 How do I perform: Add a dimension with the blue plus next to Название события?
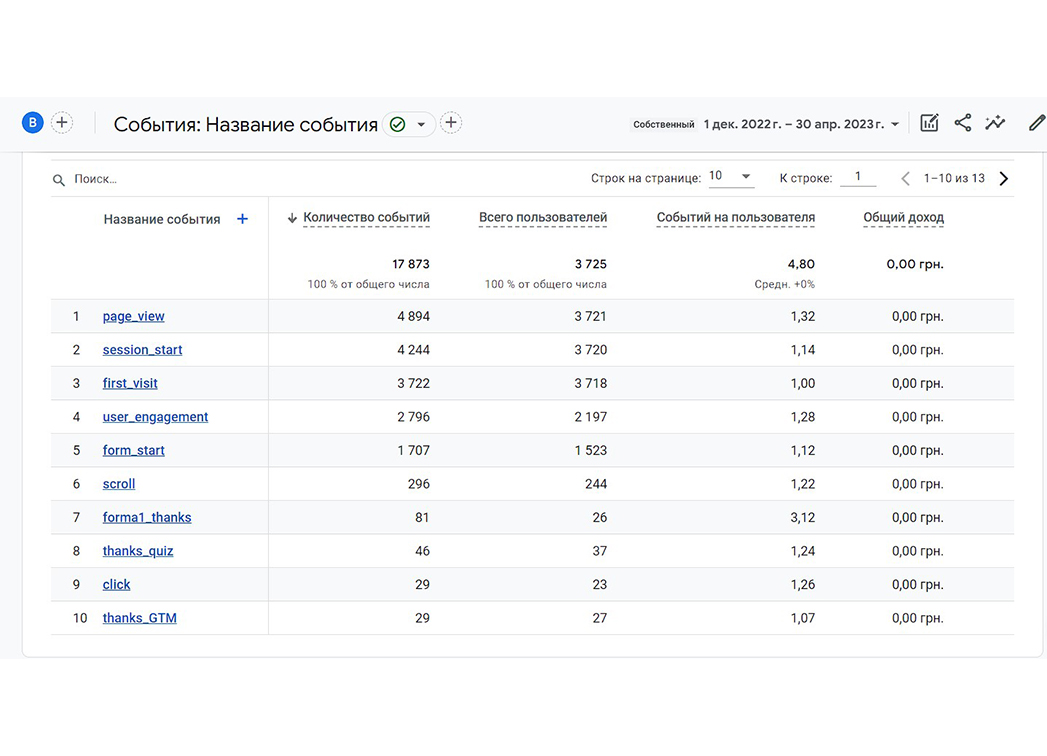coord(242,219)
